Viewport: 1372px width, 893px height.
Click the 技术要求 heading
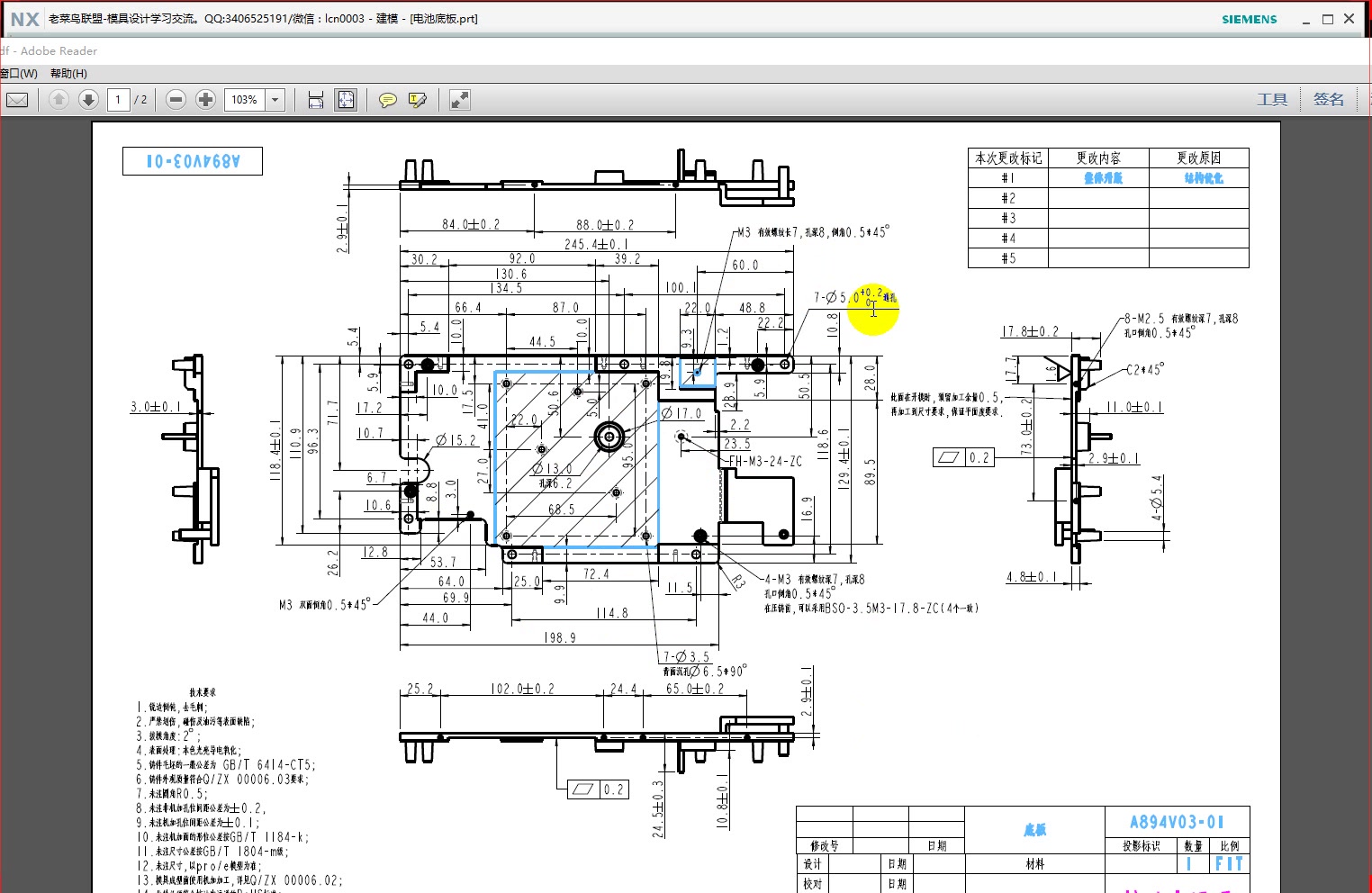point(203,692)
